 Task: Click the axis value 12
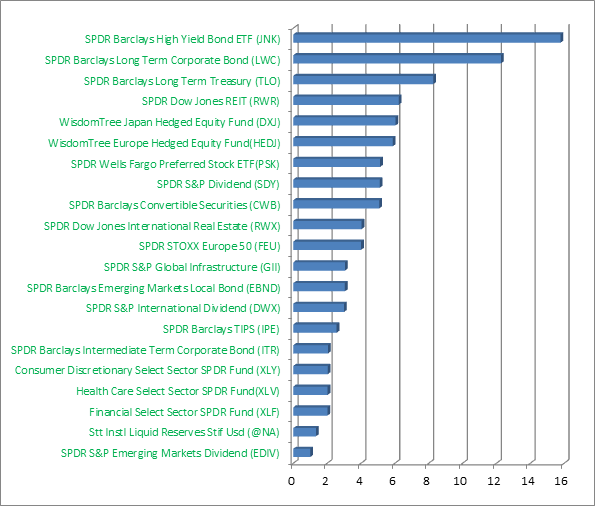[x=494, y=481]
